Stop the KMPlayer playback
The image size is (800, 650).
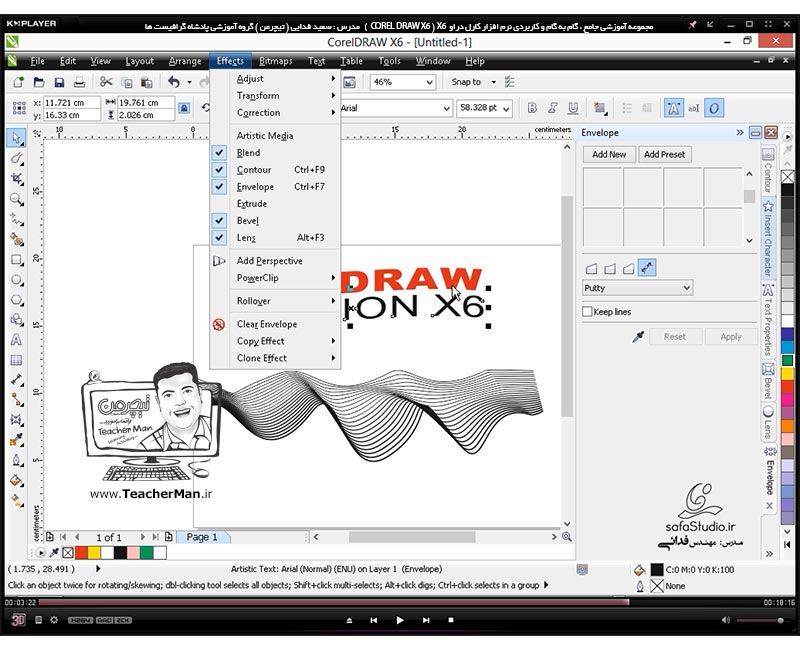pyautogui.click(x=451, y=620)
